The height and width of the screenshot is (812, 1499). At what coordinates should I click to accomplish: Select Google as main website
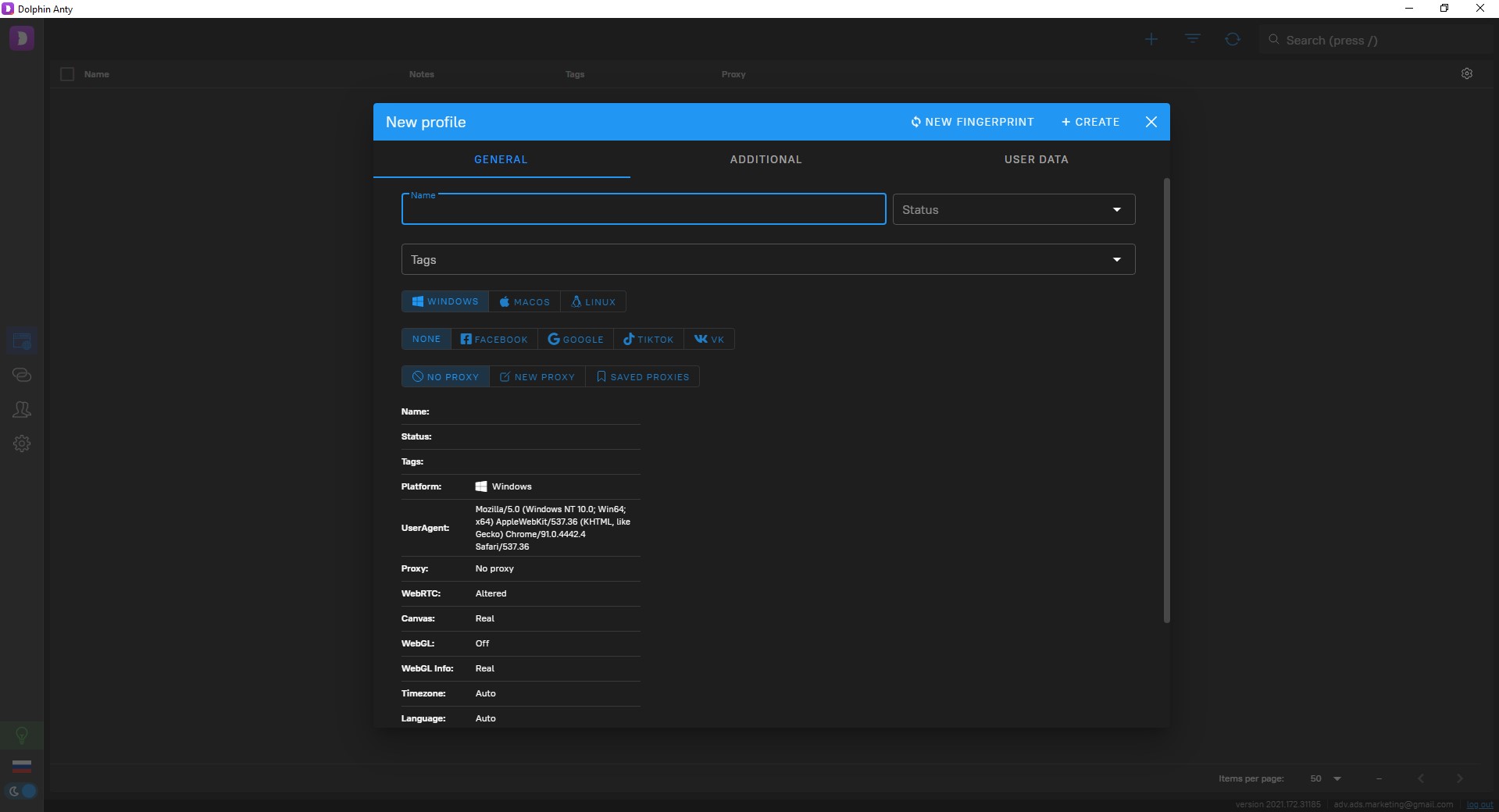pyautogui.click(x=576, y=339)
